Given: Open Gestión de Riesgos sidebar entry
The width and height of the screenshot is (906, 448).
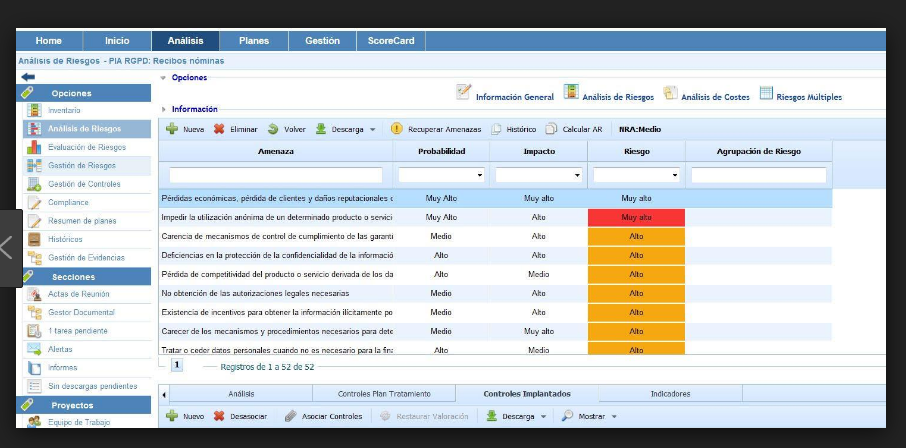Looking at the screenshot, I should (x=87, y=166).
